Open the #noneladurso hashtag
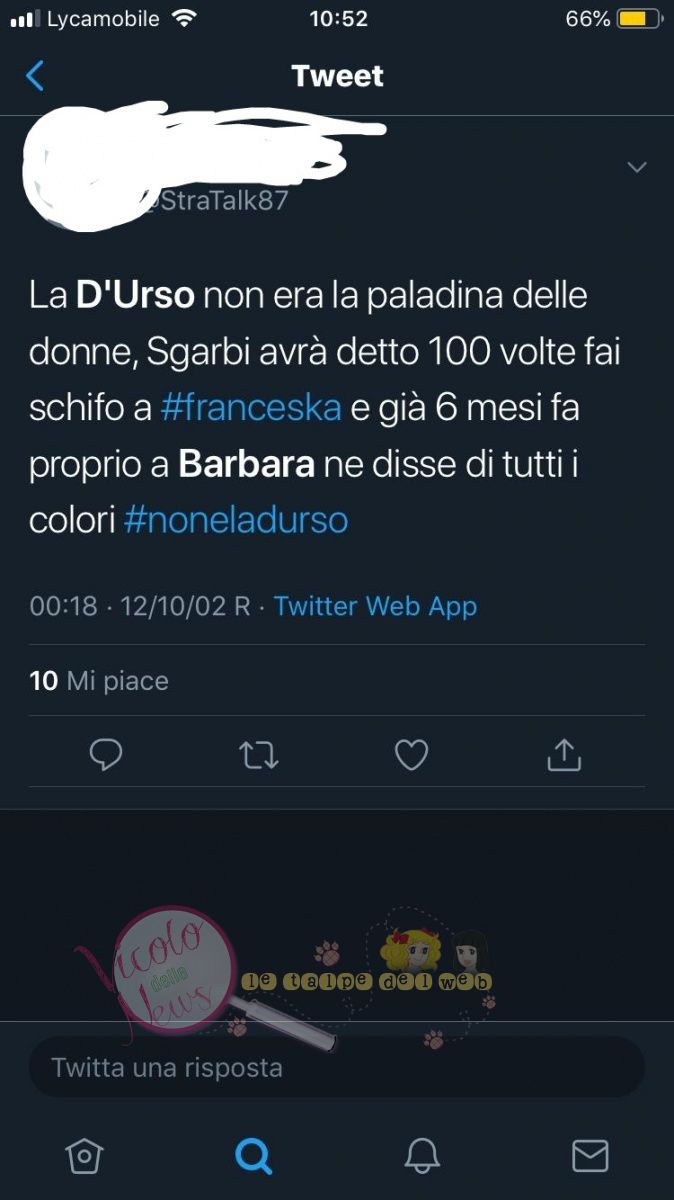Image resolution: width=674 pixels, height=1200 pixels. tap(236, 521)
